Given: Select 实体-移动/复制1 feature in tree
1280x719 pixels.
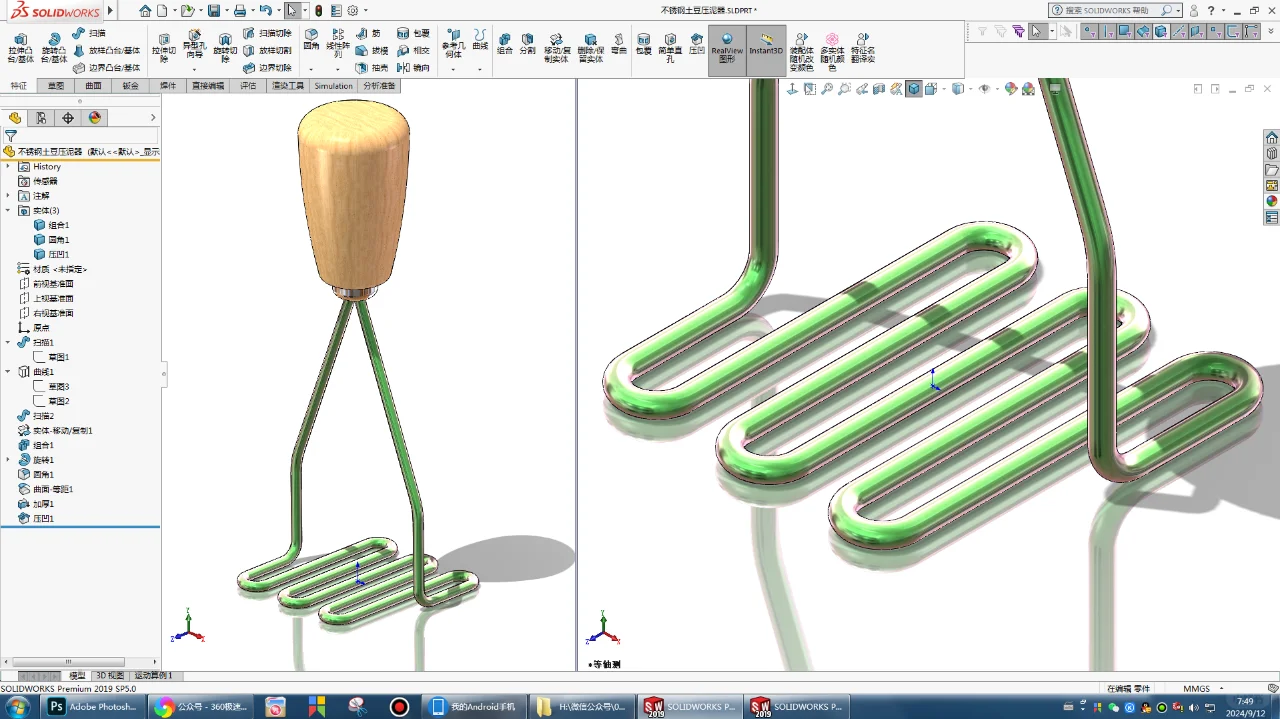Looking at the screenshot, I should pos(55,431).
